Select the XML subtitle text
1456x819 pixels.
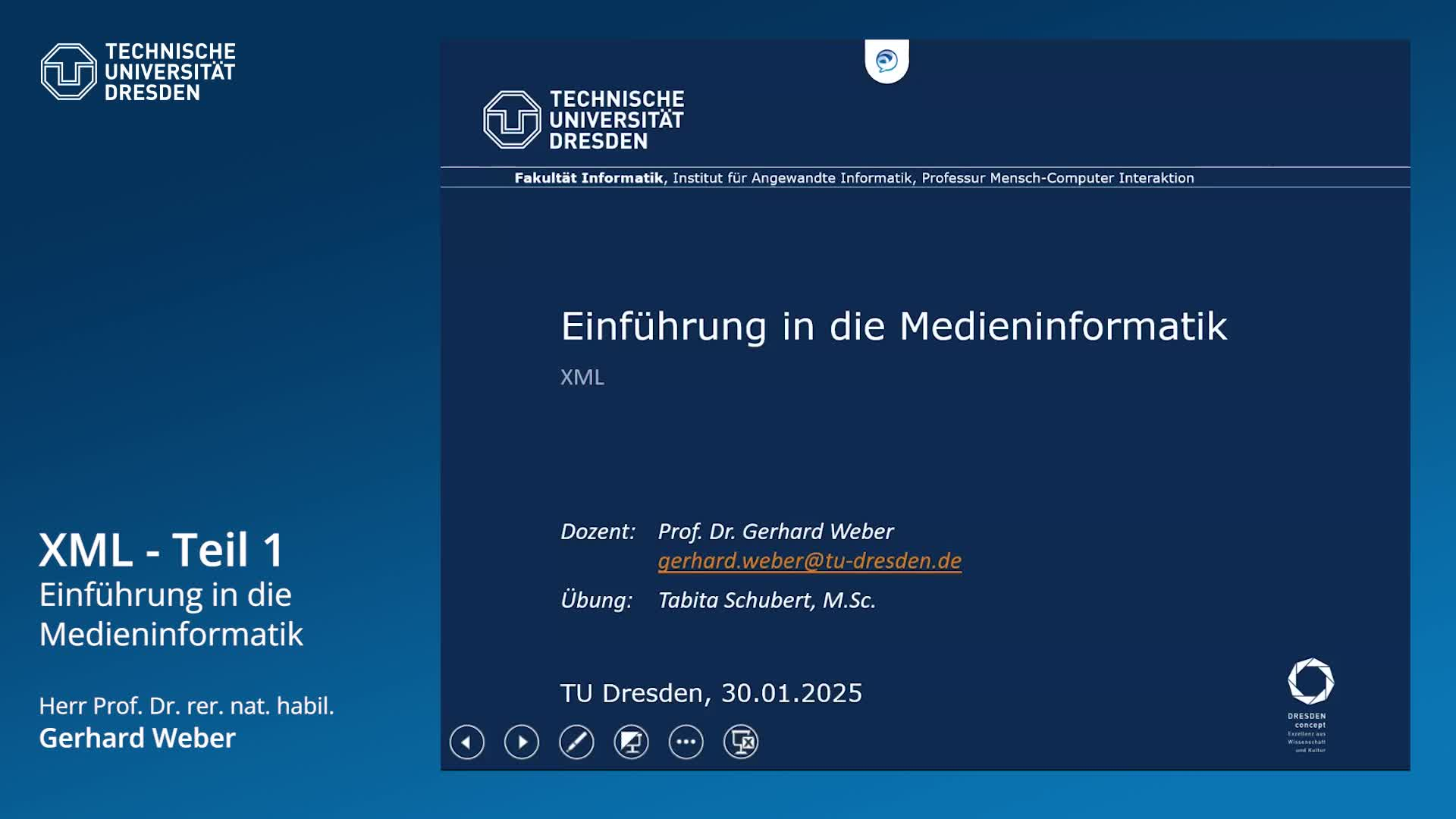click(582, 377)
